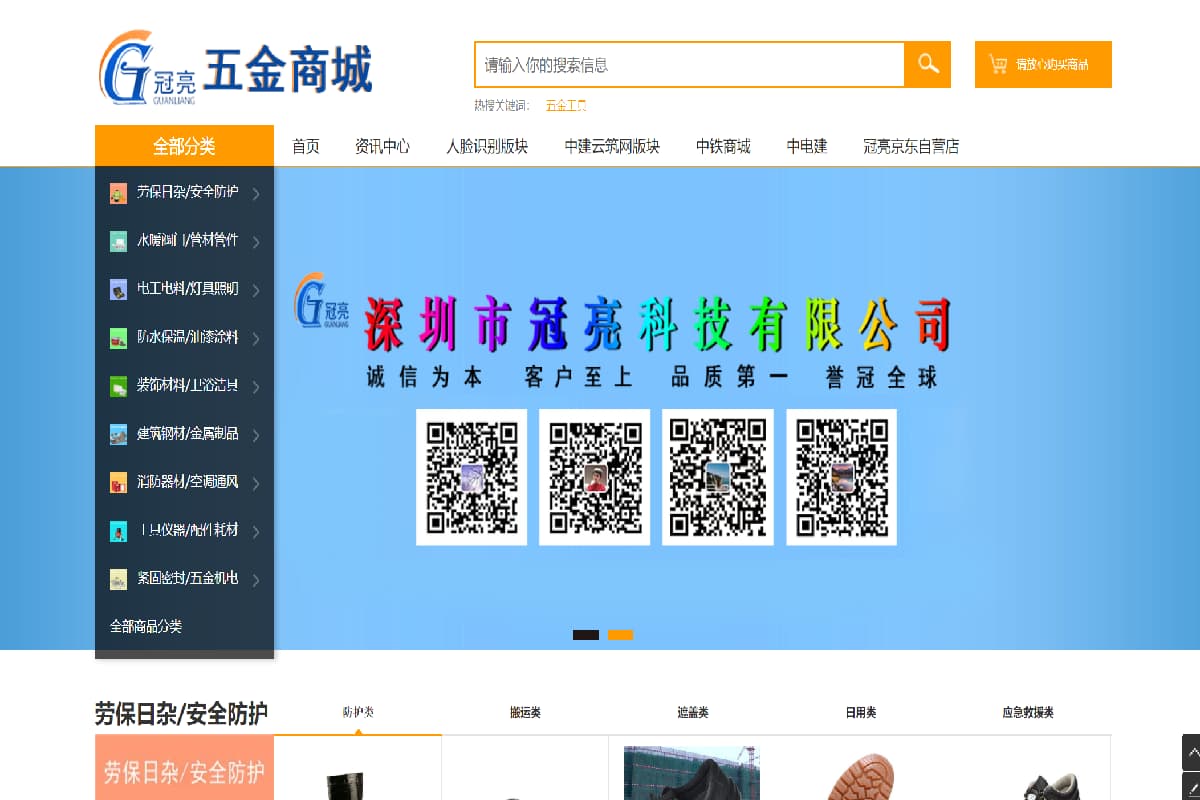The height and width of the screenshot is (800, 1200).
Task: Expand the 防水保温/油漆涂料 chevron arrow
Action: [x=256, y=338]
